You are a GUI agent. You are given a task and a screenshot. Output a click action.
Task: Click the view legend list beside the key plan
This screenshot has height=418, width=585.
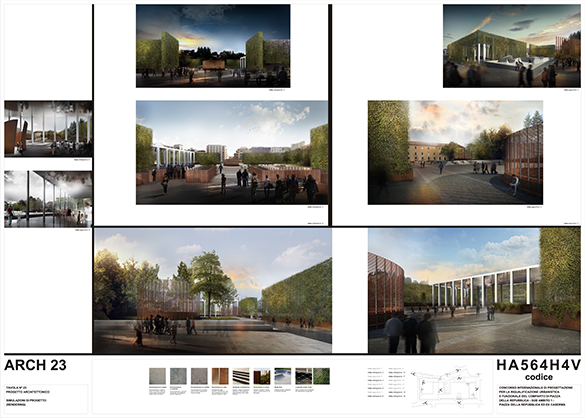click(386, 382)
